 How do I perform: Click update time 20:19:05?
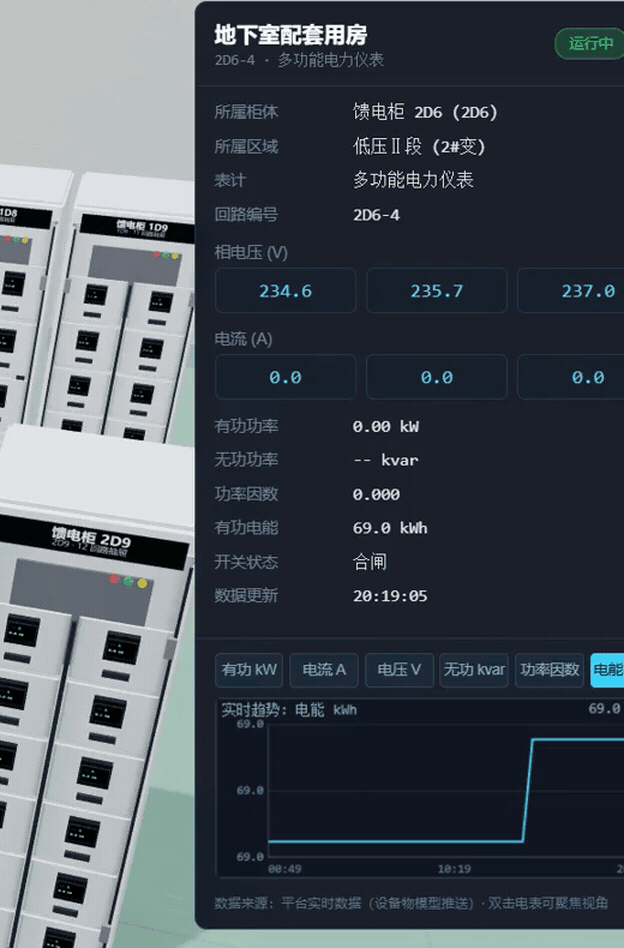pos(390,596)
